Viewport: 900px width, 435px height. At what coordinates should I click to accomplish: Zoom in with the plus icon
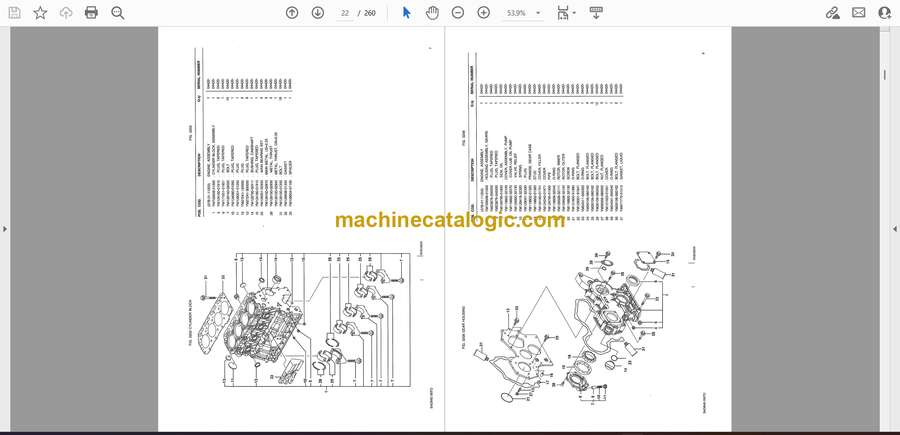click(x=484, y=13)
